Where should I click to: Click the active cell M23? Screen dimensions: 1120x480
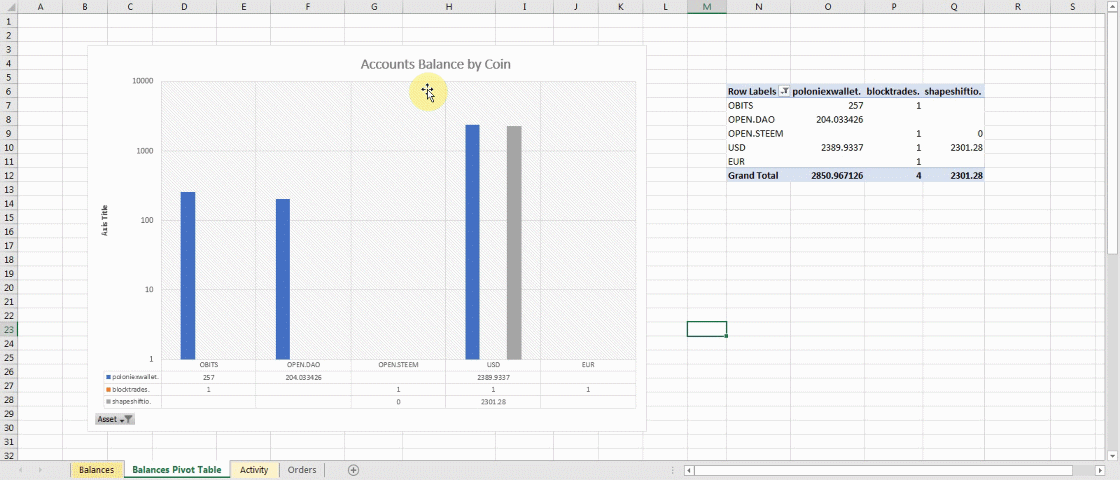click(706, 329)
